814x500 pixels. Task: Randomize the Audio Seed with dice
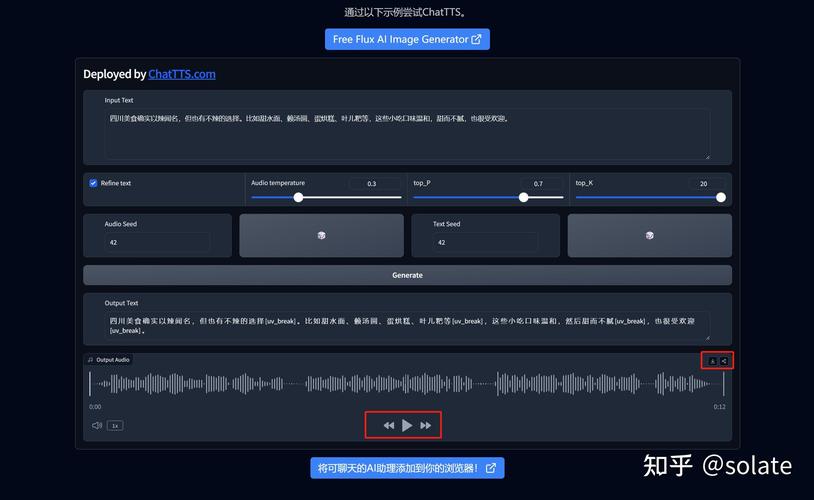coord(321,235)
